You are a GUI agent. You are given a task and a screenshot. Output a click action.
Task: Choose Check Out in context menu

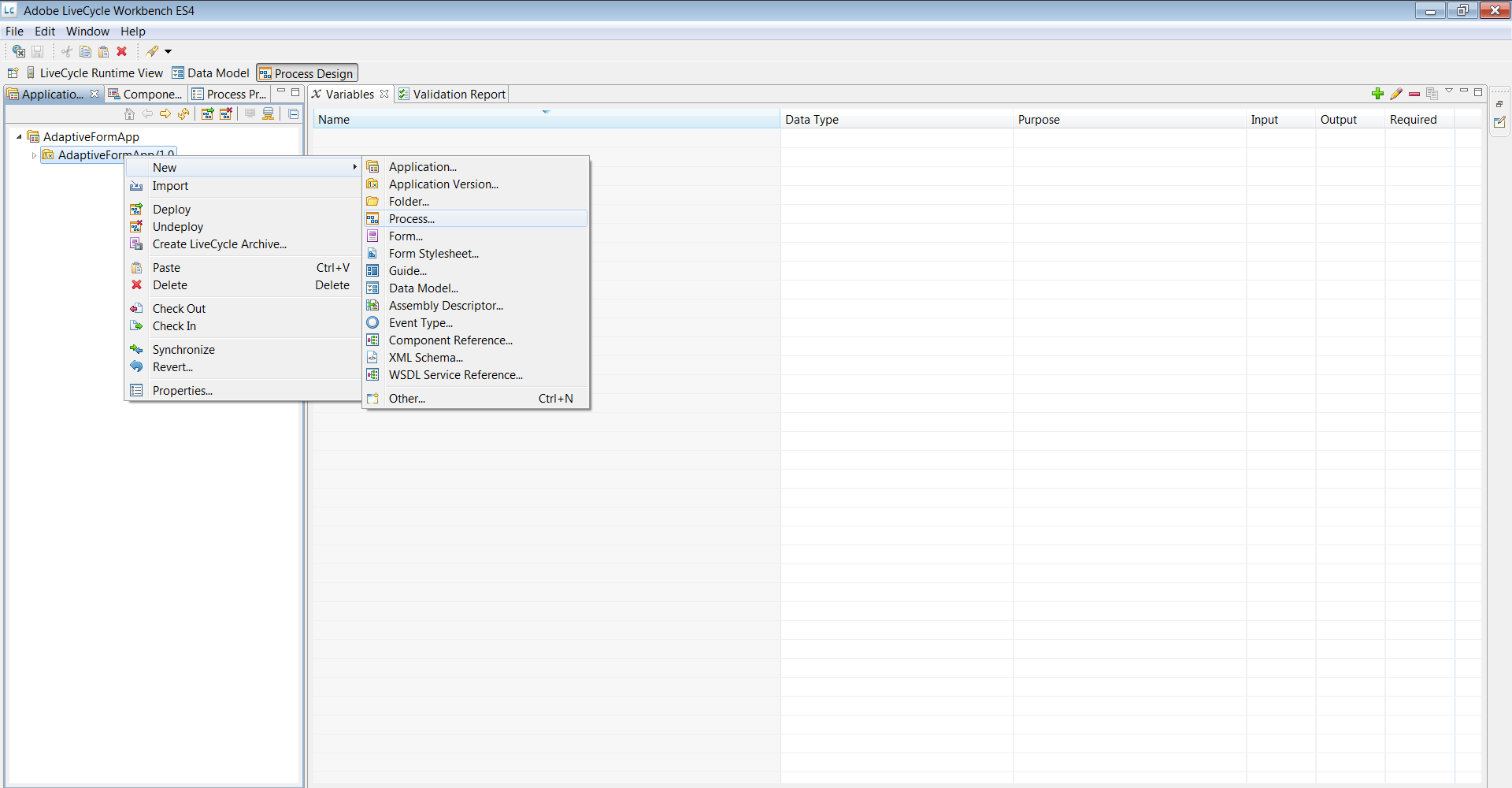pos(243,309)
